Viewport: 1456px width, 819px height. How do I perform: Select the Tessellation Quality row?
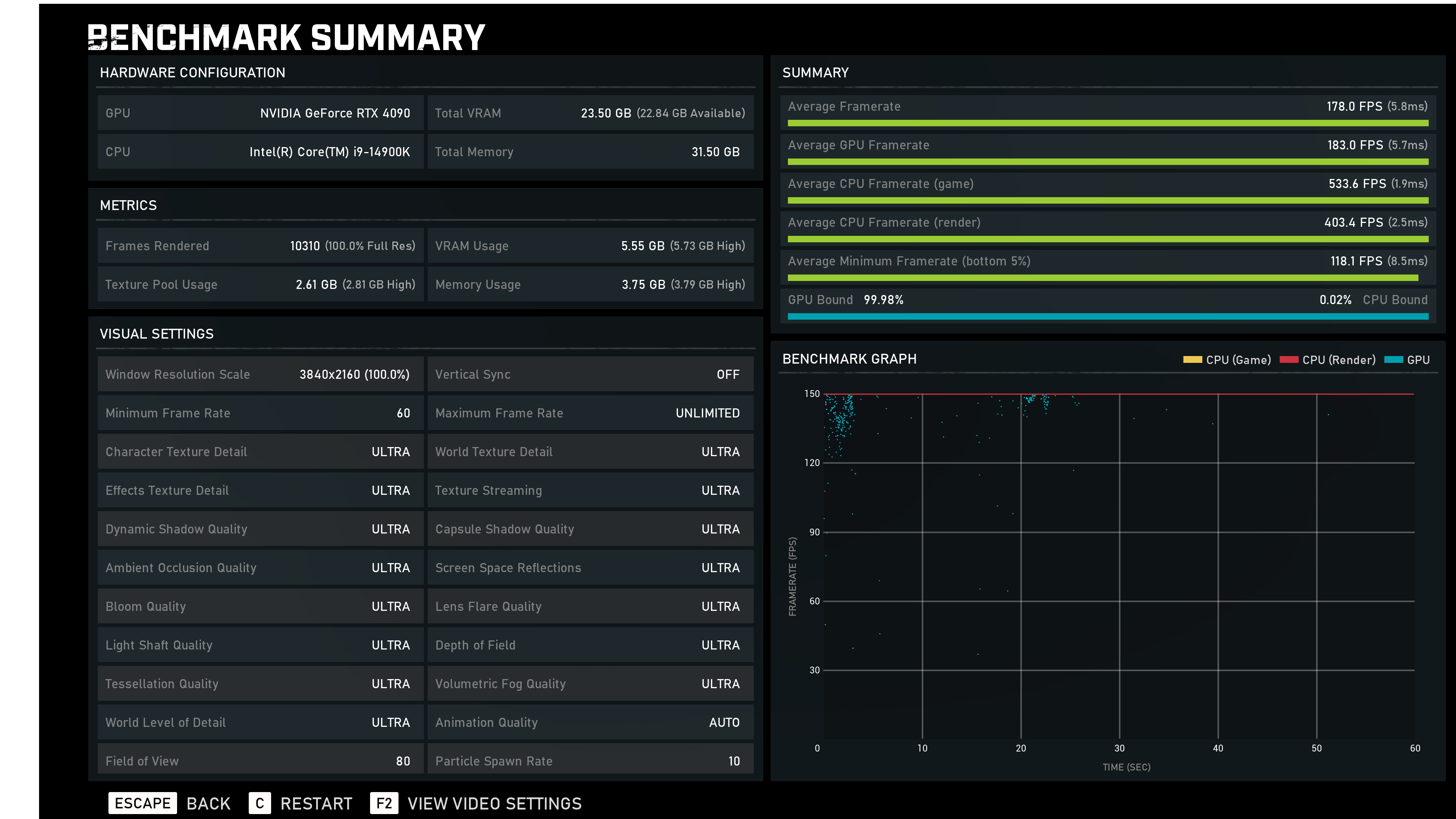[x=260, y=684]
